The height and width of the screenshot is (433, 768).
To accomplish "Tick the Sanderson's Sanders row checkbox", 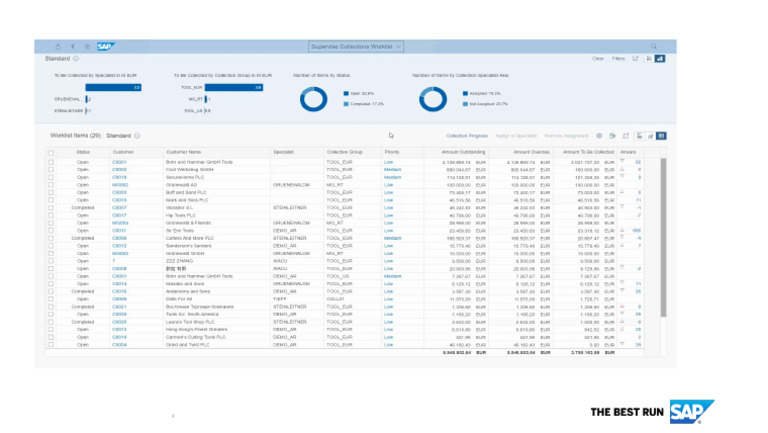I will tap(51, 246).
